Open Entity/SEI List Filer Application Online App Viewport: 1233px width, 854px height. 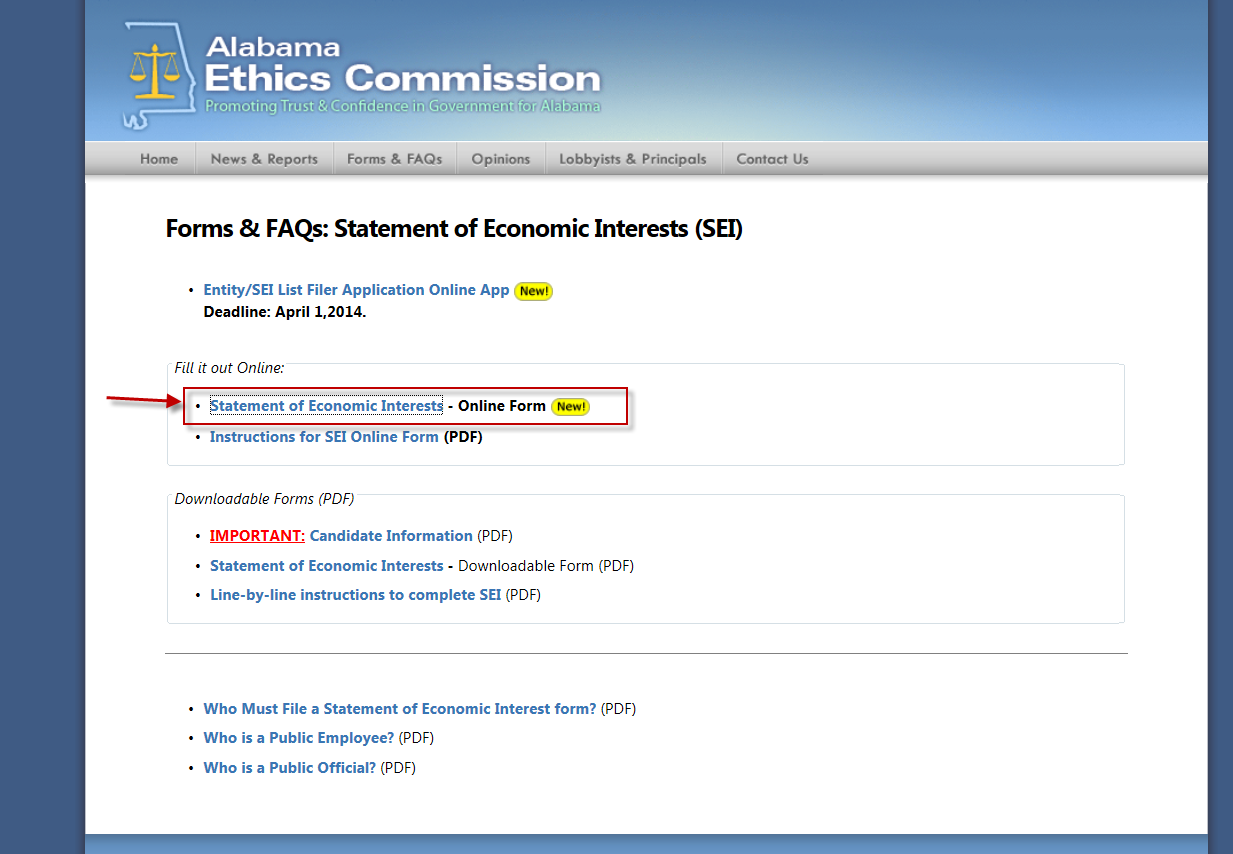click(x=356, y=290)
